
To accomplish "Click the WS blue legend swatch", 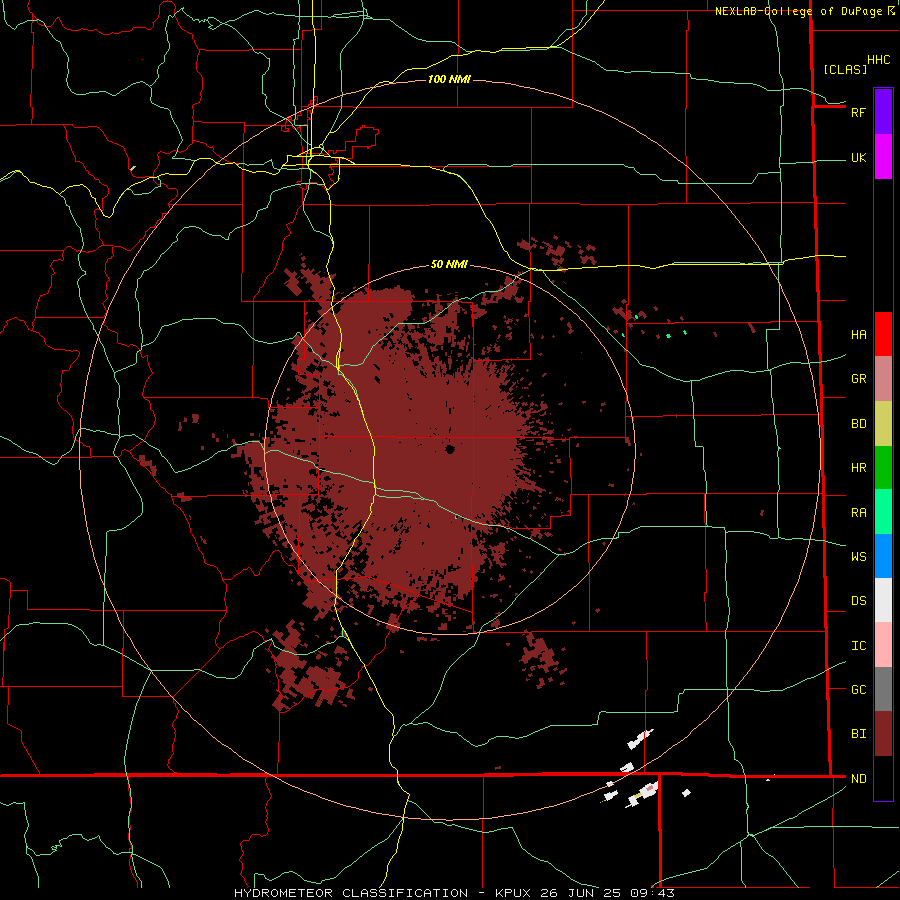I will (x=883, y=556).
